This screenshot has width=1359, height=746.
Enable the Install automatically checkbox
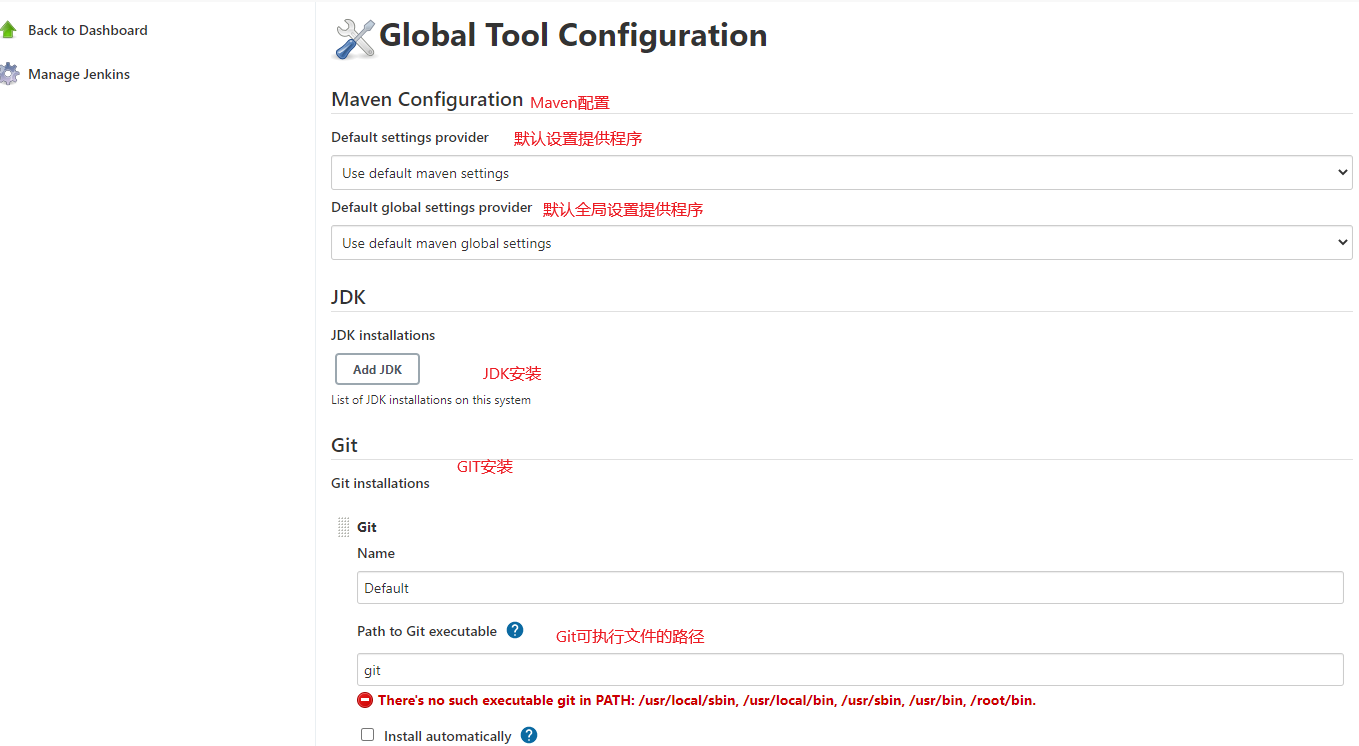367,734
